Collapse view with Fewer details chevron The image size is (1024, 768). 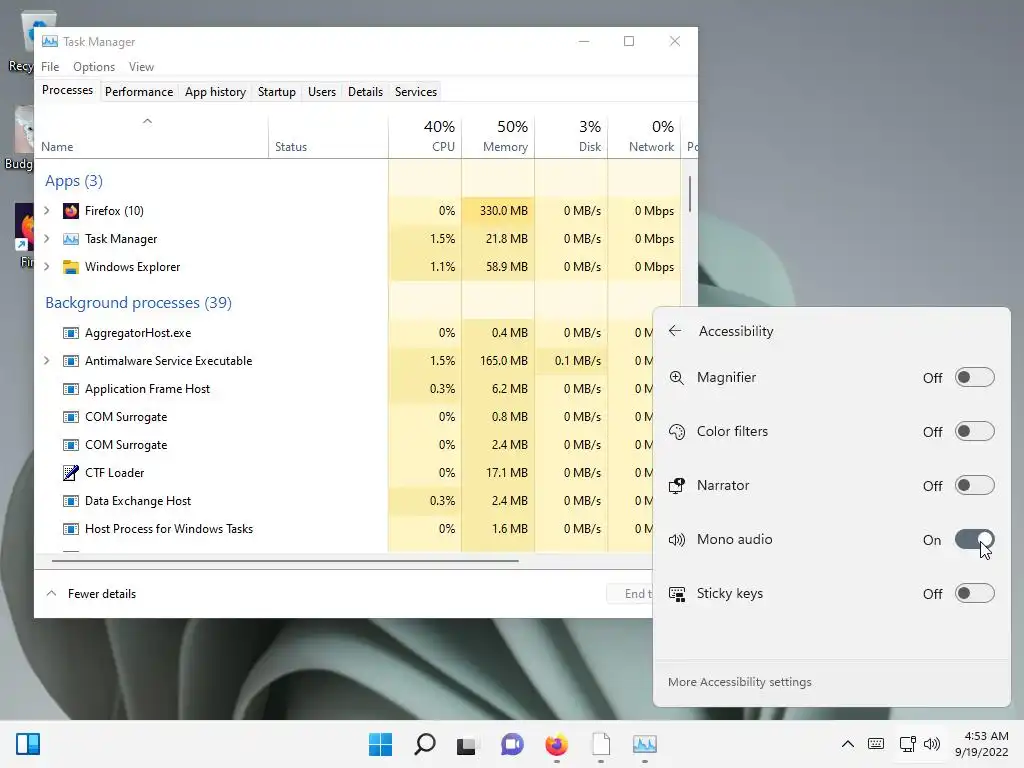51,594
